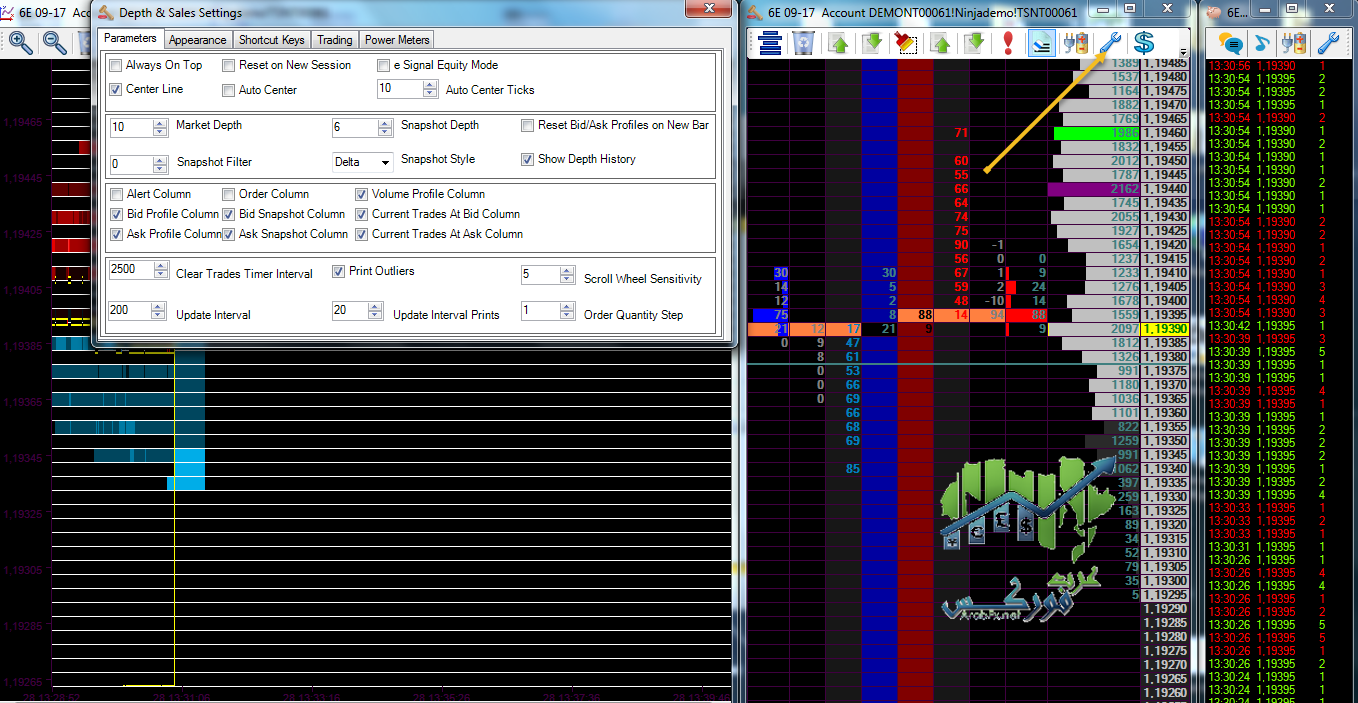The image size is (1358, 703).
Task: Click the plug and battery icon in DOM window
Action: click(x=1076, y=43)
